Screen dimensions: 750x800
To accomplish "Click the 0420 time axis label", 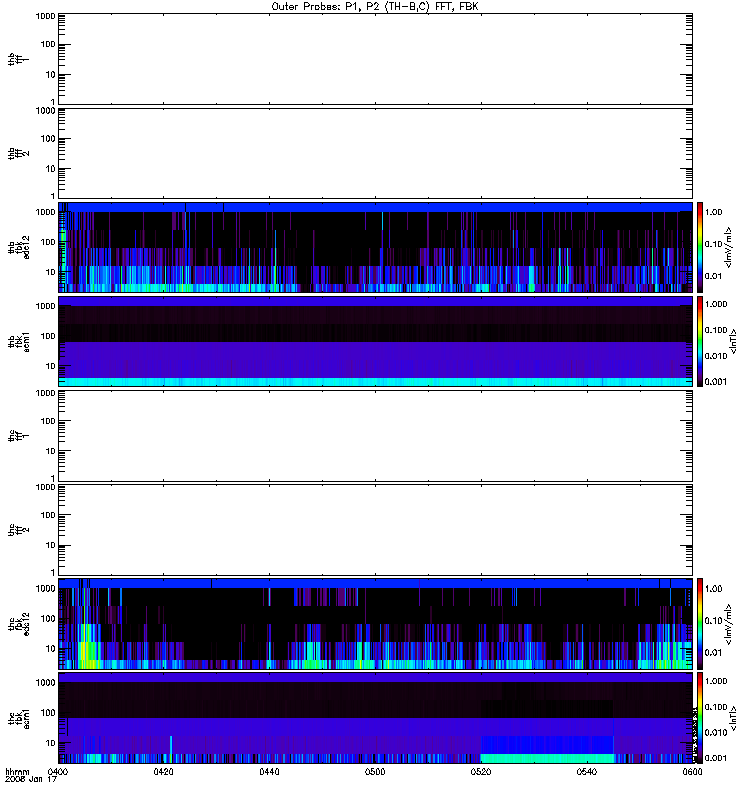I will [163, 772].
